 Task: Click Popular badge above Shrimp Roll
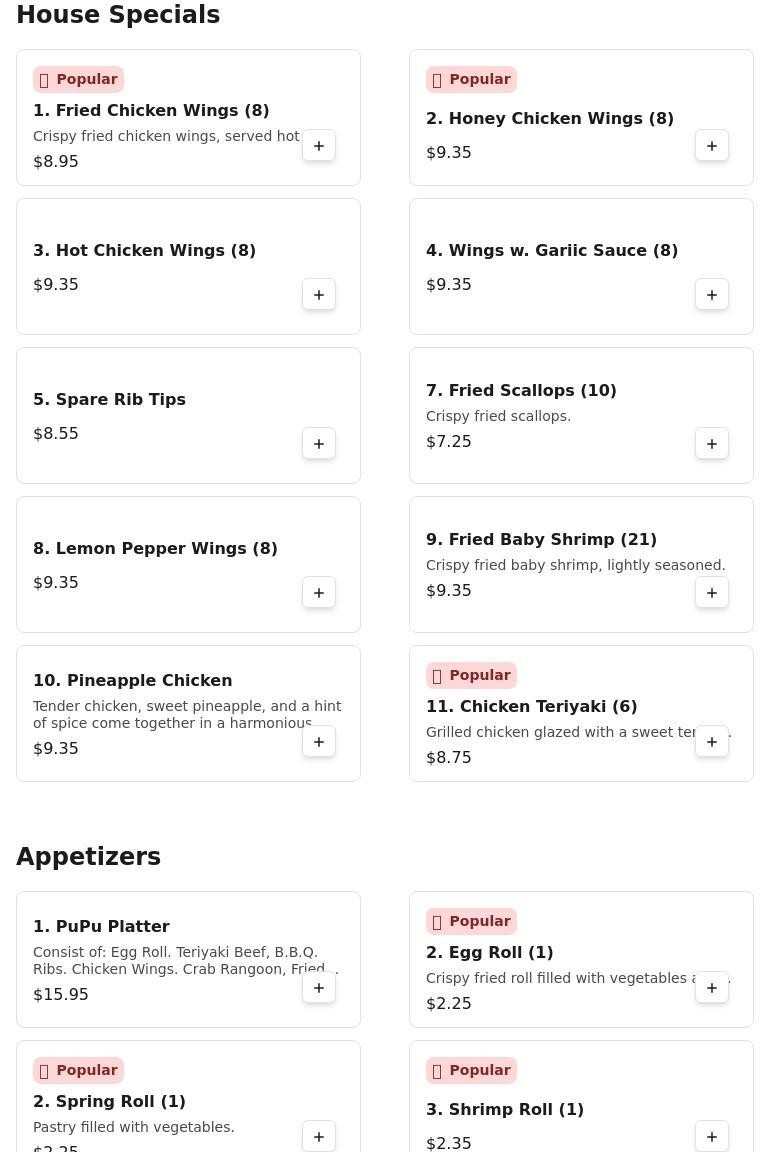[471, 1070]
